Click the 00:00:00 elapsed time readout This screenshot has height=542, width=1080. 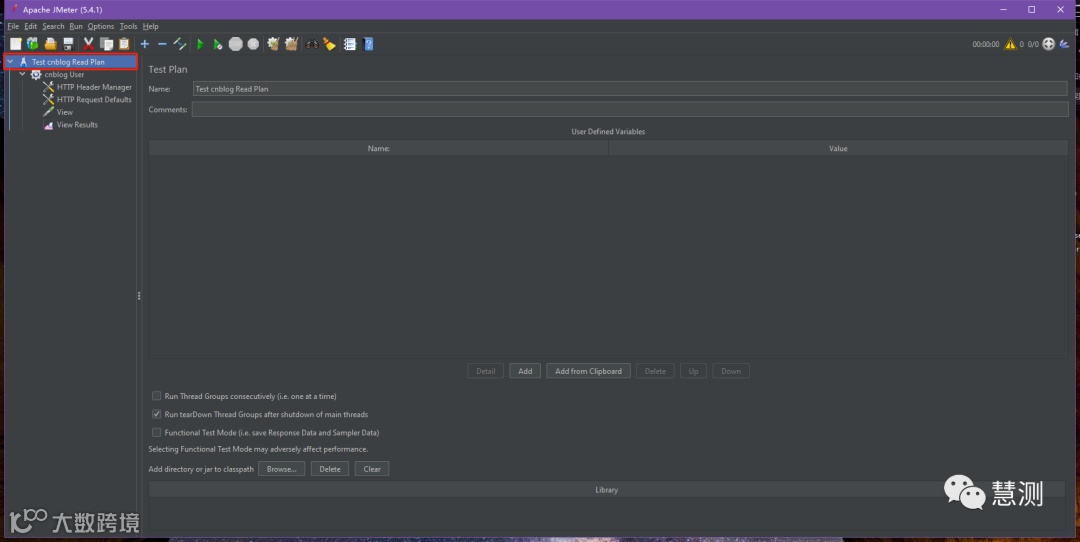coord(986,44)
